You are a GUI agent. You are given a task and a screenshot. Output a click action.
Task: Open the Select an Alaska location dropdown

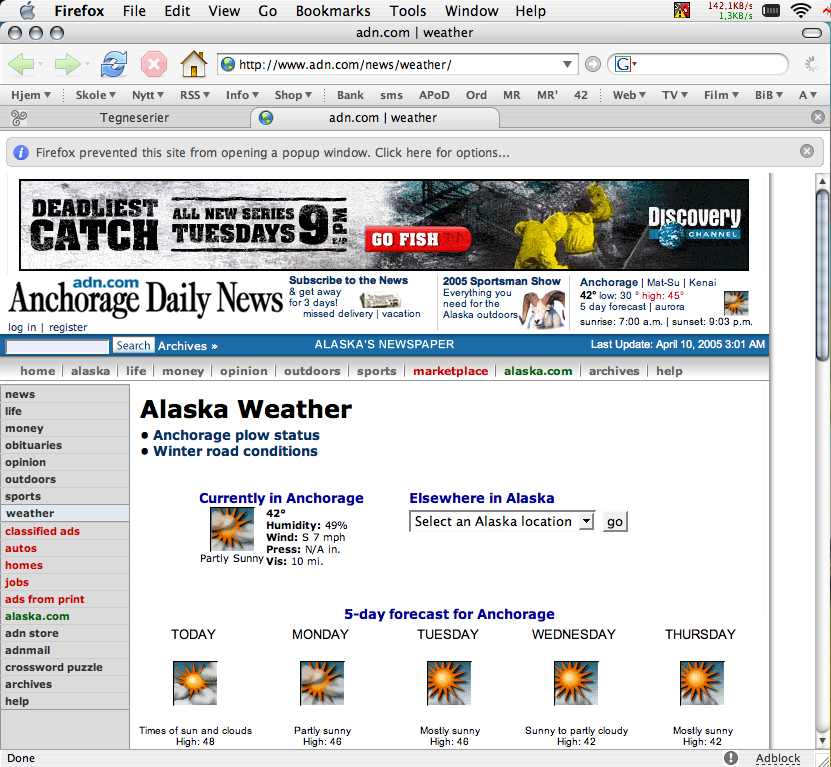(x=501, y=521)
